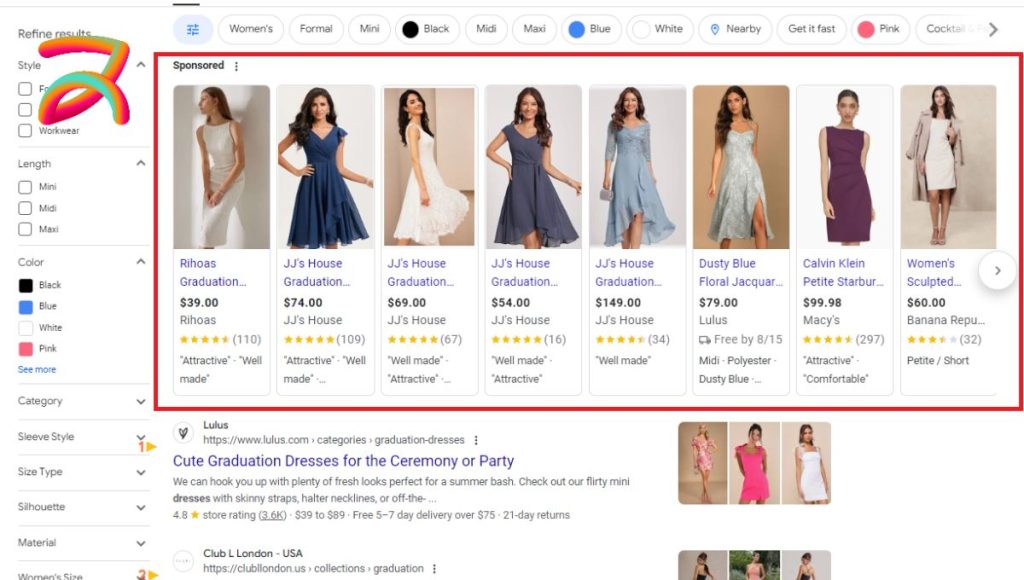Open Calvin Klein Petite Starburst listing

coord(843,272)
